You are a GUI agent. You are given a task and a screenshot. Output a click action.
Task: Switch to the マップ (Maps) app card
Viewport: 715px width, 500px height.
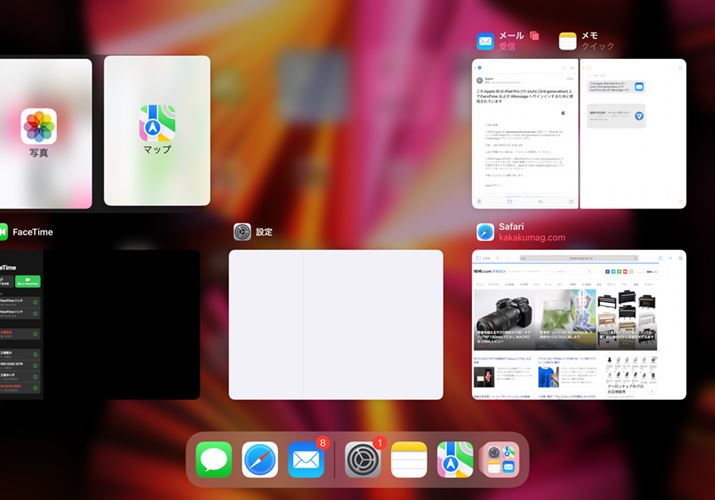157,132
